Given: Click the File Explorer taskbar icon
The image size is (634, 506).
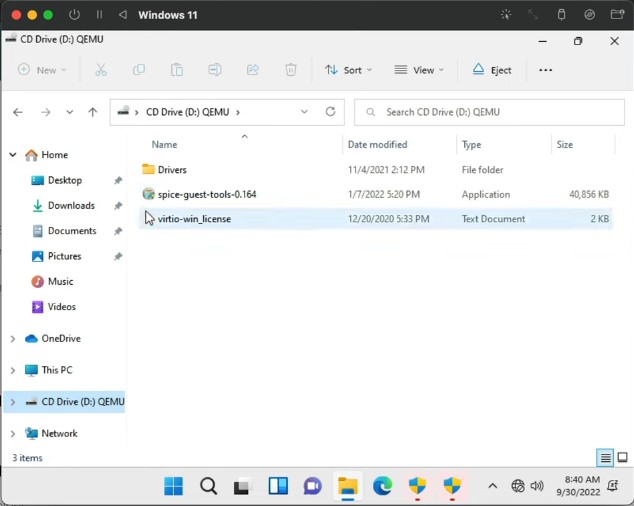Looking at the screenshot, I should pos(348,486).
